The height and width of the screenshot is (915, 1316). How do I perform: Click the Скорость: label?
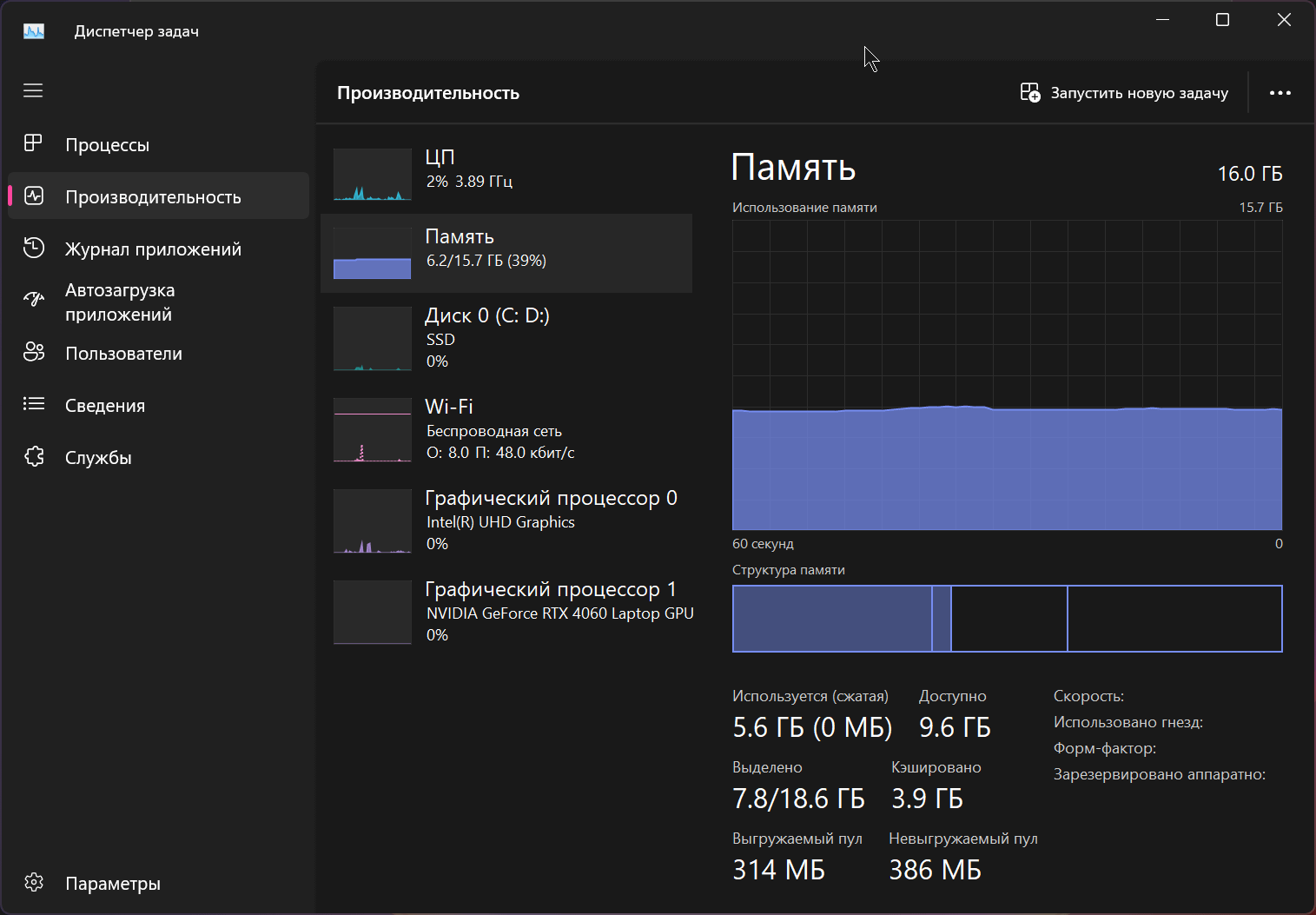[1088, 696]
